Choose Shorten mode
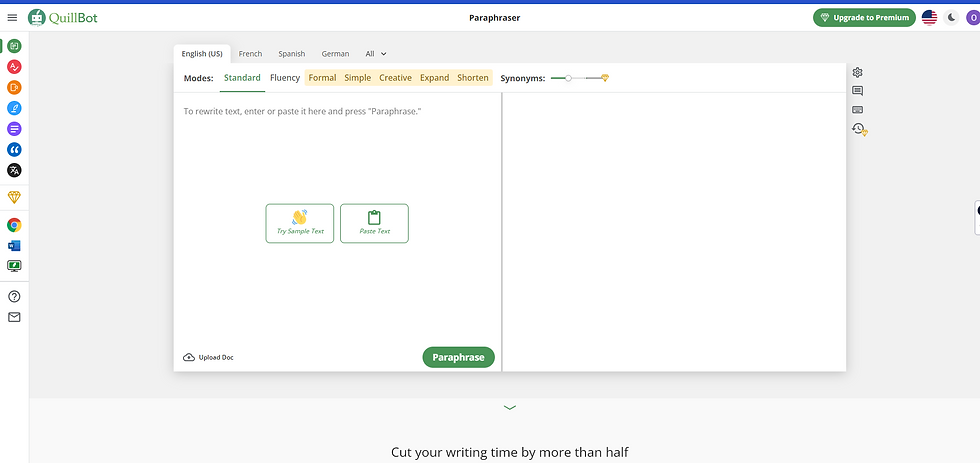This screenshot has width=980, height=463. 473,78
